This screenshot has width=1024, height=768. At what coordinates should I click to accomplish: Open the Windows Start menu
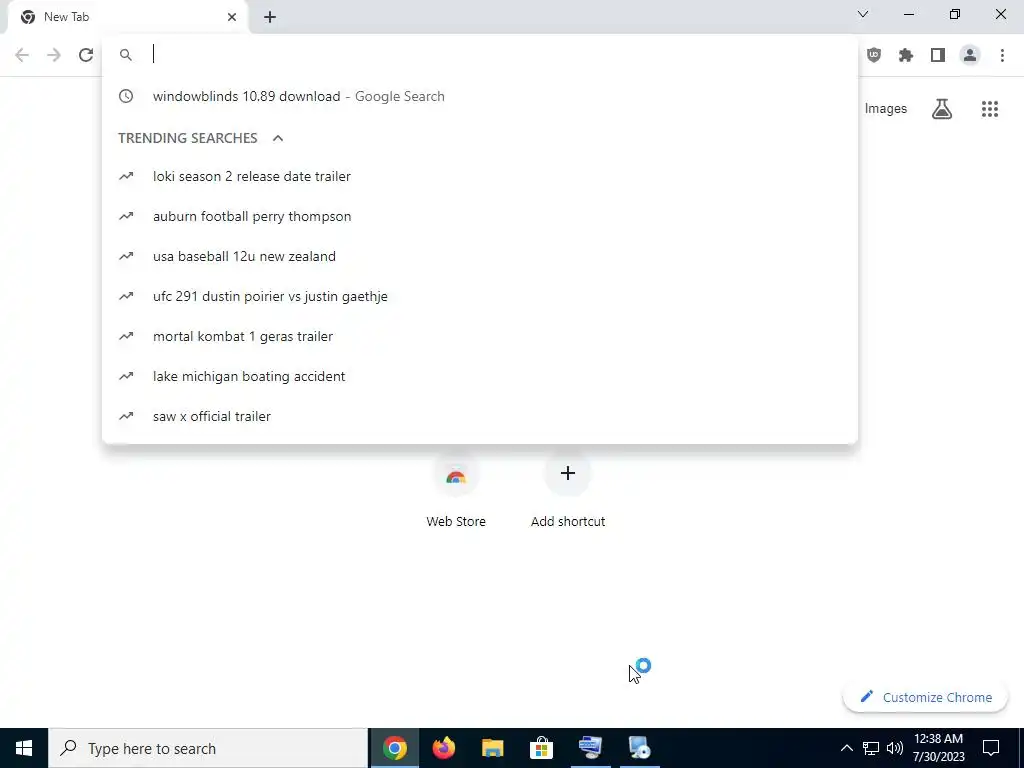24,748
